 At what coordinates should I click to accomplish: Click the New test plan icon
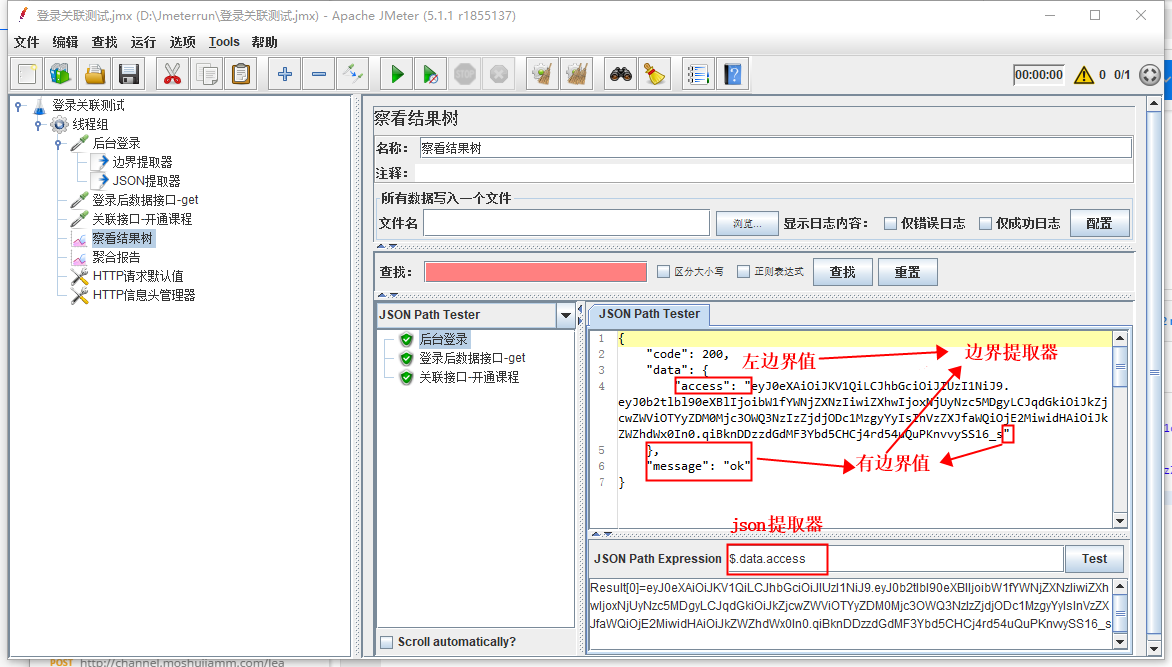27,74
